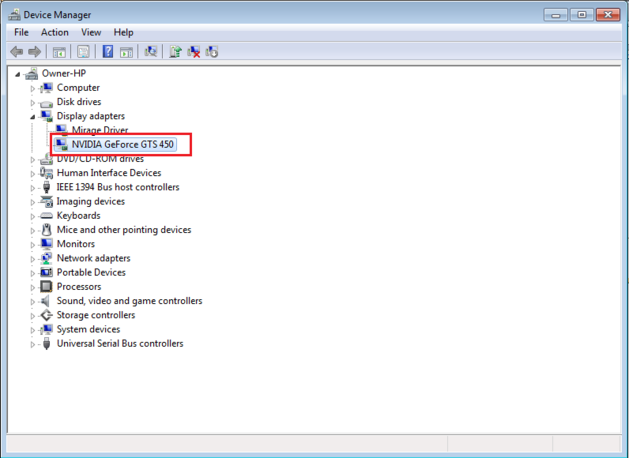Click the Forward arrow in the toolbar
This screenshot has width=629, height=458.
click(35, 52)
